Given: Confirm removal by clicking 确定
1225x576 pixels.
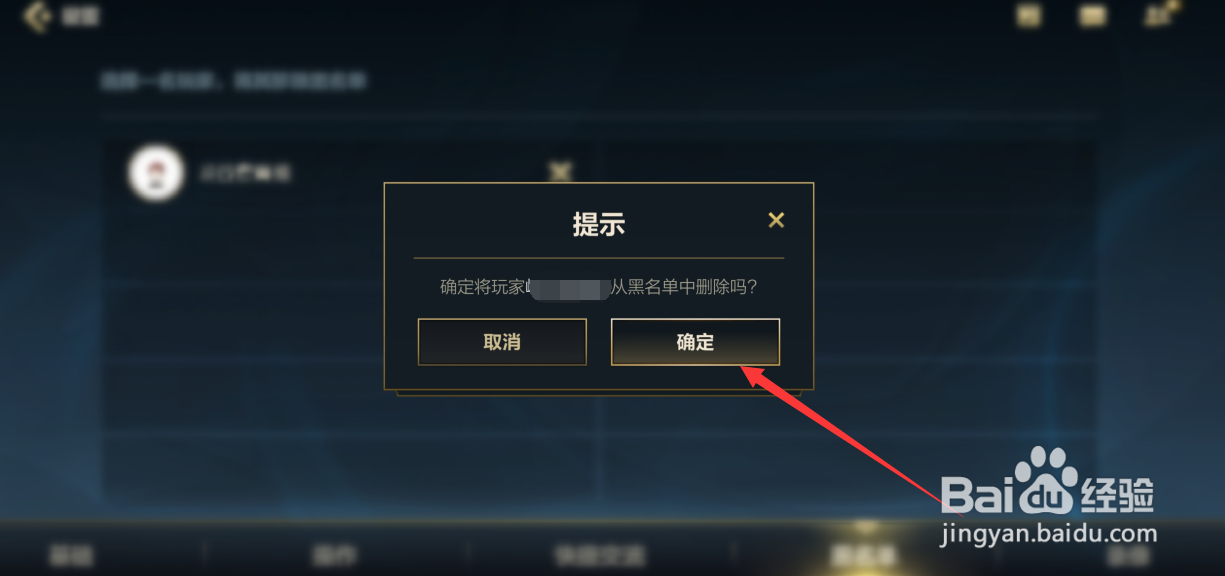Looking at the screenshot, I should pos(695,342).
